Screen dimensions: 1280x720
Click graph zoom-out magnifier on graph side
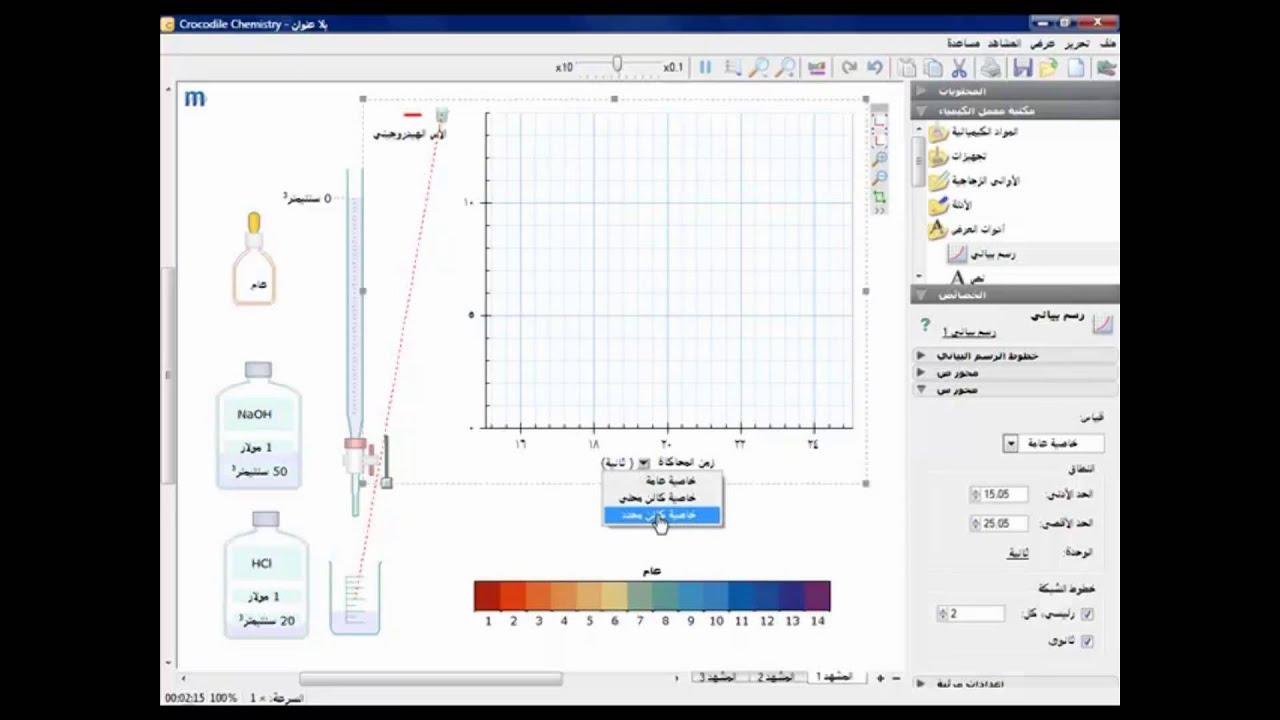880,178
